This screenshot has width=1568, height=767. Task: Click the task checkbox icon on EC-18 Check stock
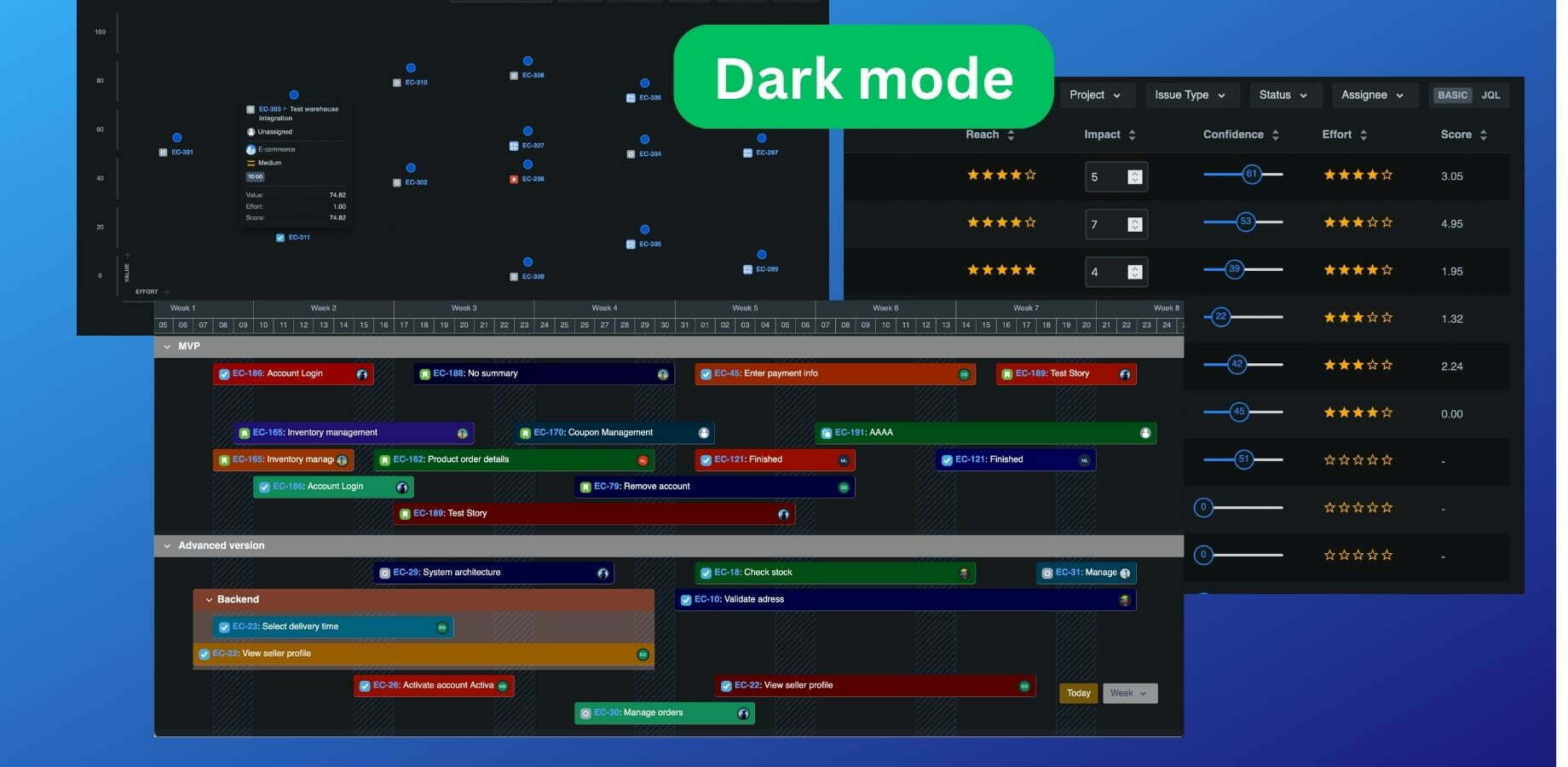706,574
